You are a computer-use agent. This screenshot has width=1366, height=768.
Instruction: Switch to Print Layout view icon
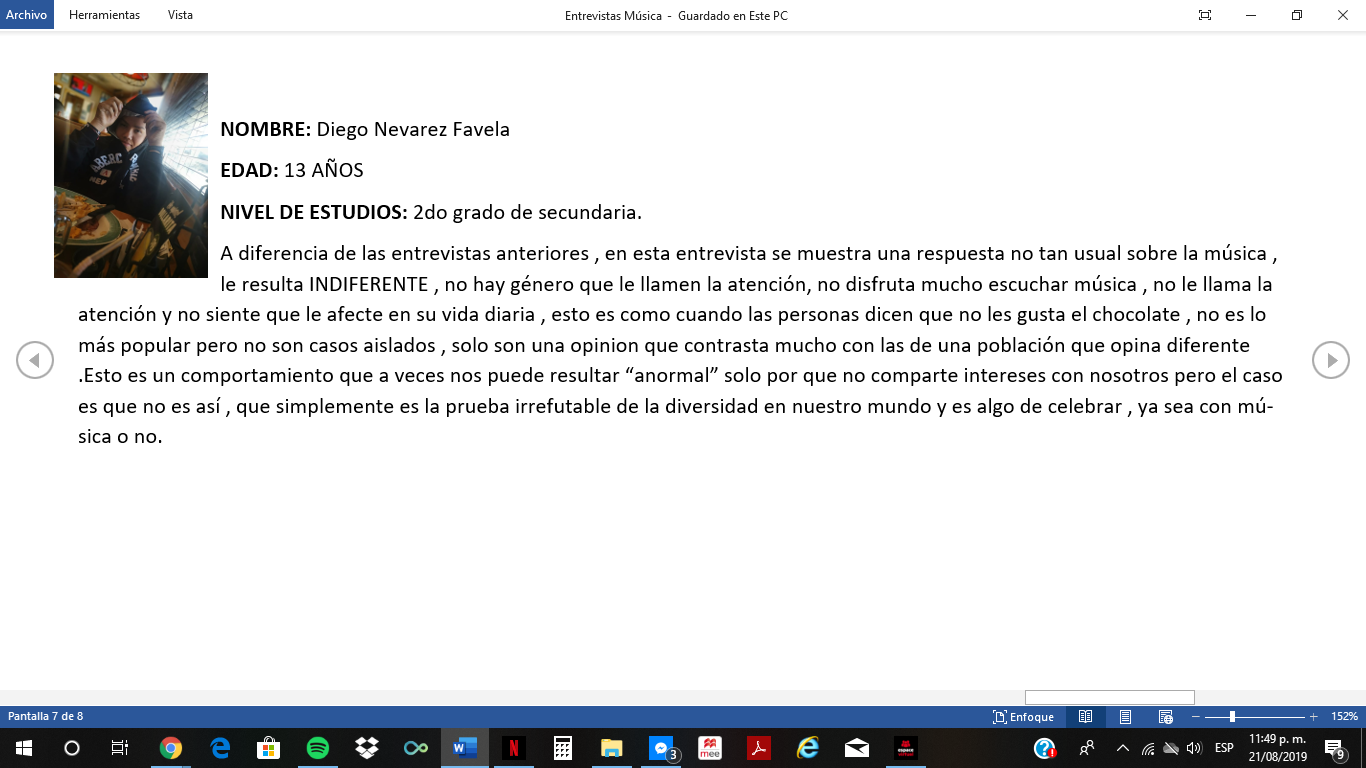click(1125, 717)
